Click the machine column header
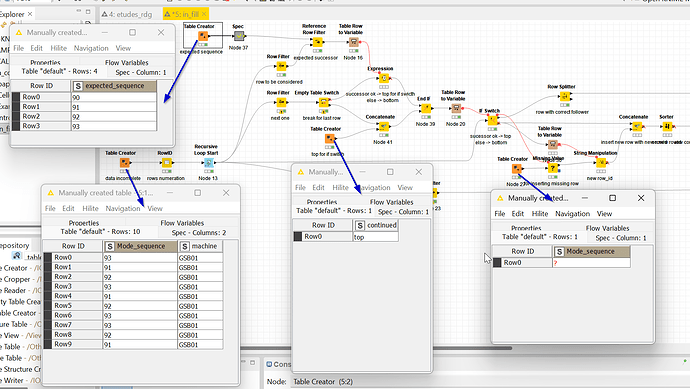This screenshot has height=389, width=690. coord(200,246)
